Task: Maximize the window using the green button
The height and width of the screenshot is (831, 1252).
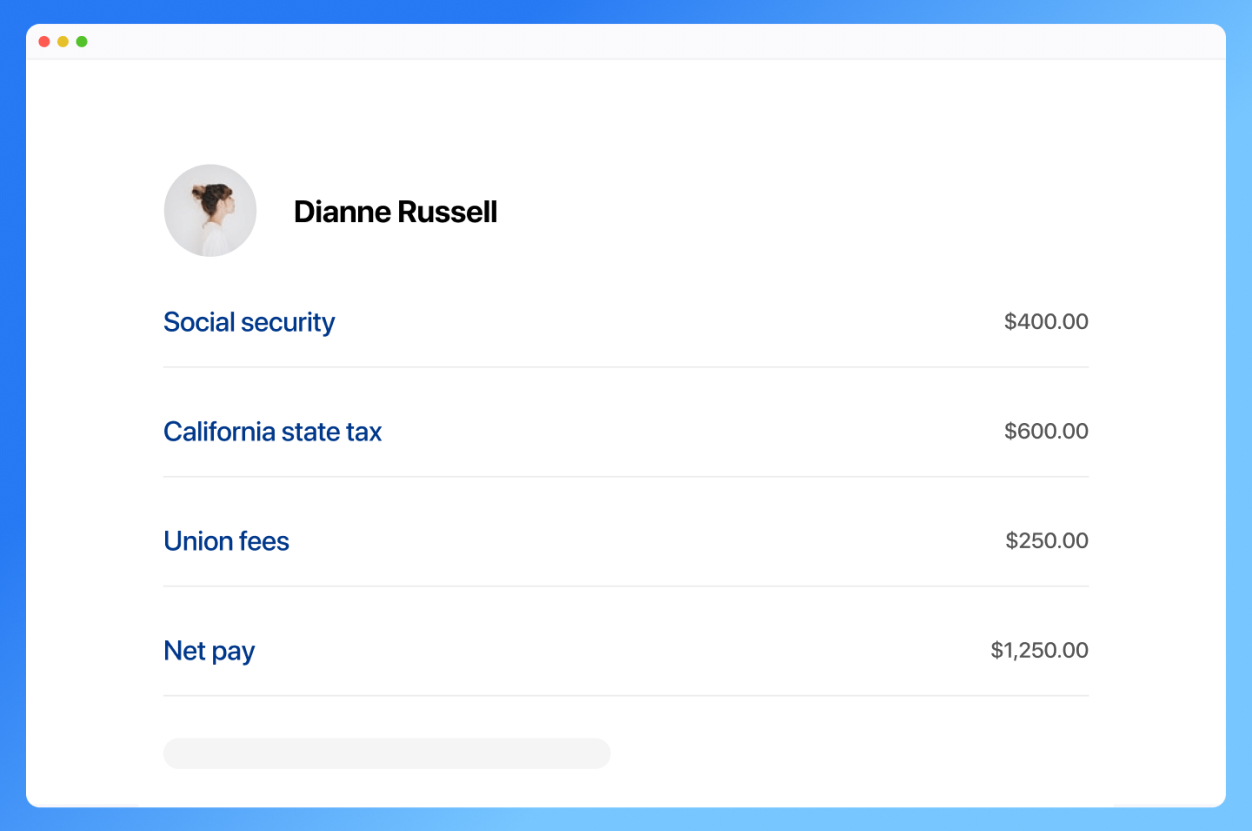Action: click(x=82, y=42)
